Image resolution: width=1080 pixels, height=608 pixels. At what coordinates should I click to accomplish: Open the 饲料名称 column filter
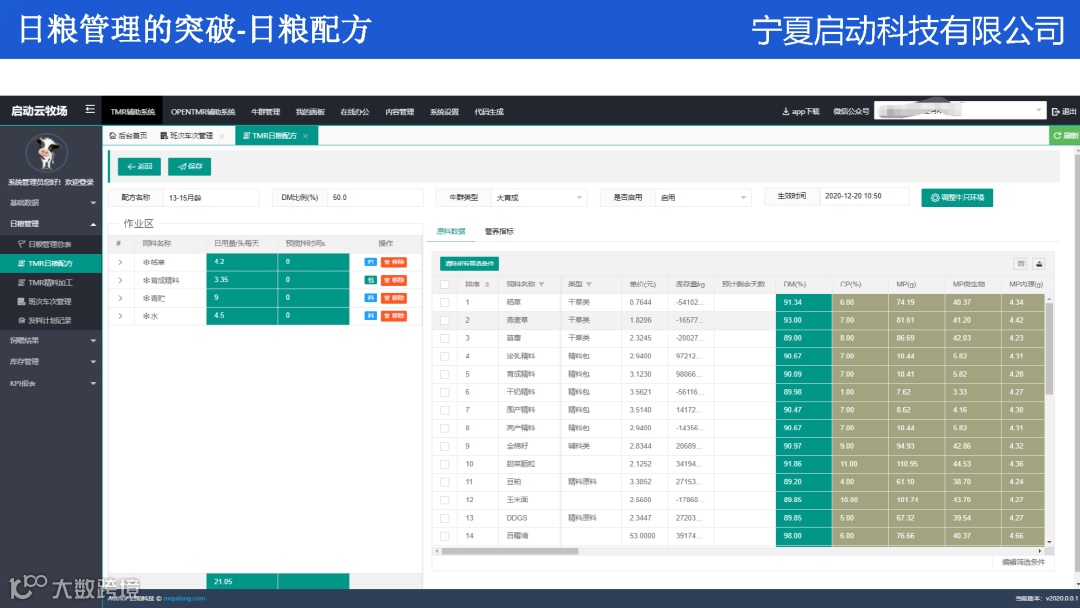click(x=542, y=284)
